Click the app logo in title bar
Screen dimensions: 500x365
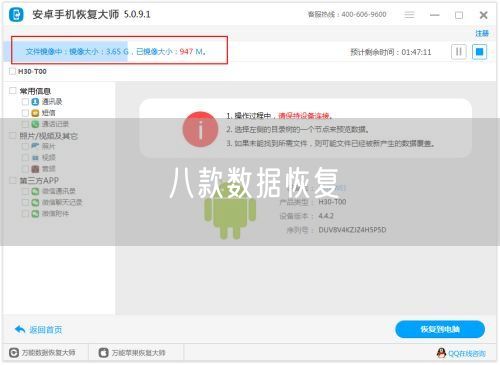click(16, 15)
